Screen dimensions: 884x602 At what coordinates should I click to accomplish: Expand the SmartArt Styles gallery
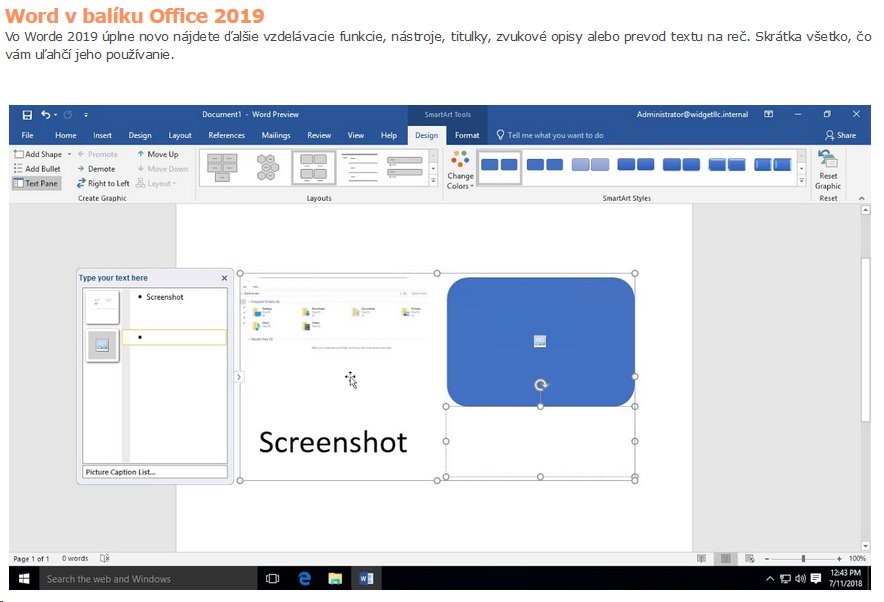(802, 182)
